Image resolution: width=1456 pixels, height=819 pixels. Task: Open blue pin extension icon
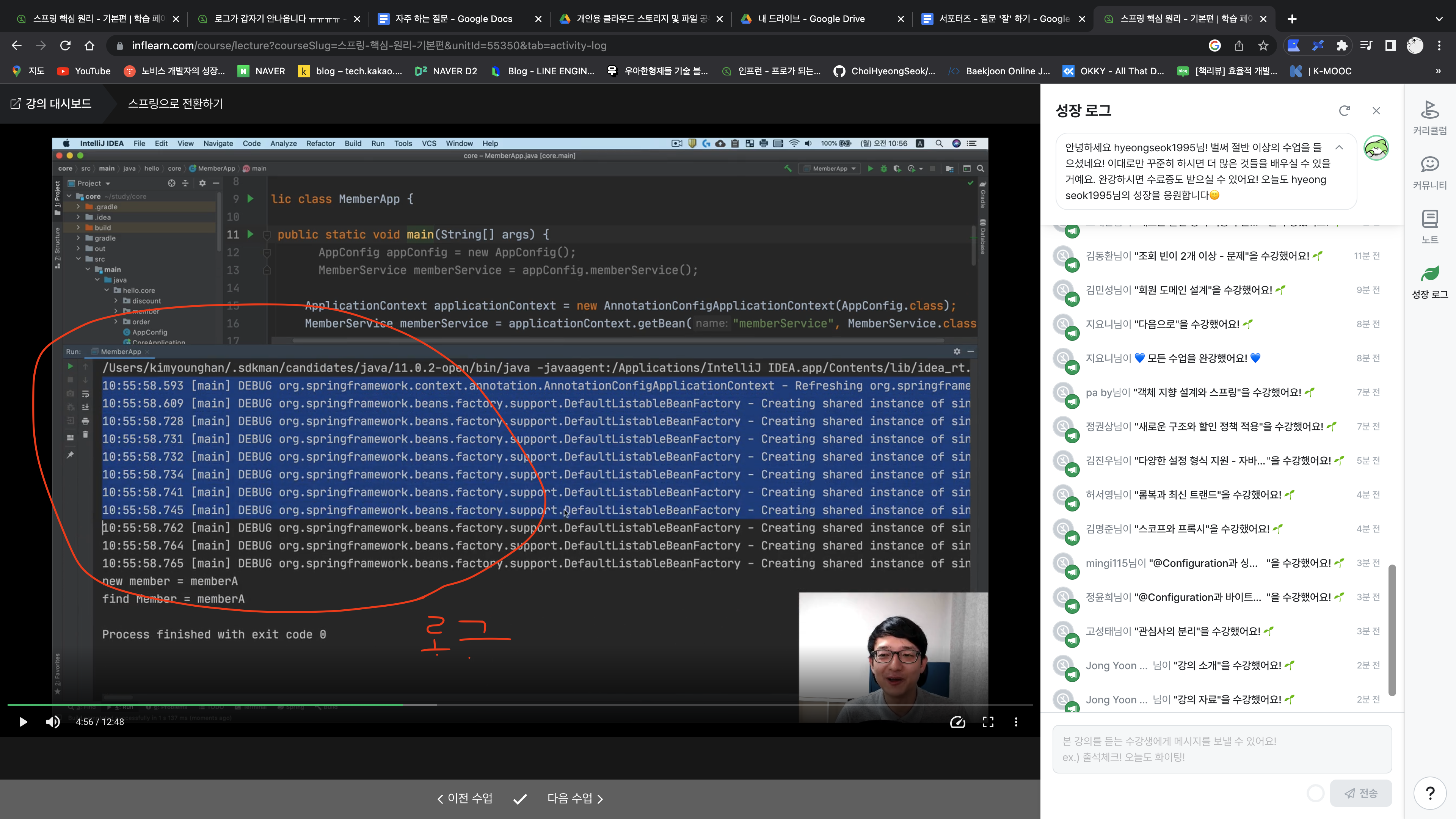(x=1318, y=46)
